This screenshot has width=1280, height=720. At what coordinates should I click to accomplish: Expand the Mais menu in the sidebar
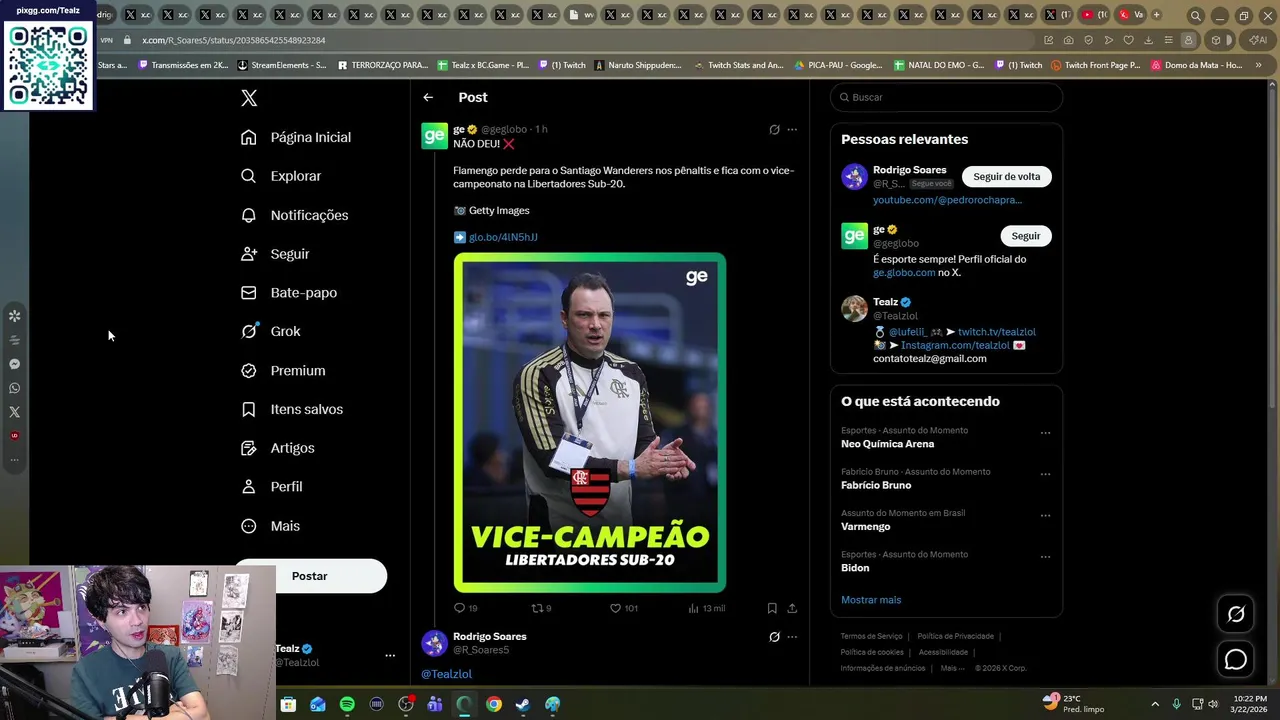[x=270, y=526]
